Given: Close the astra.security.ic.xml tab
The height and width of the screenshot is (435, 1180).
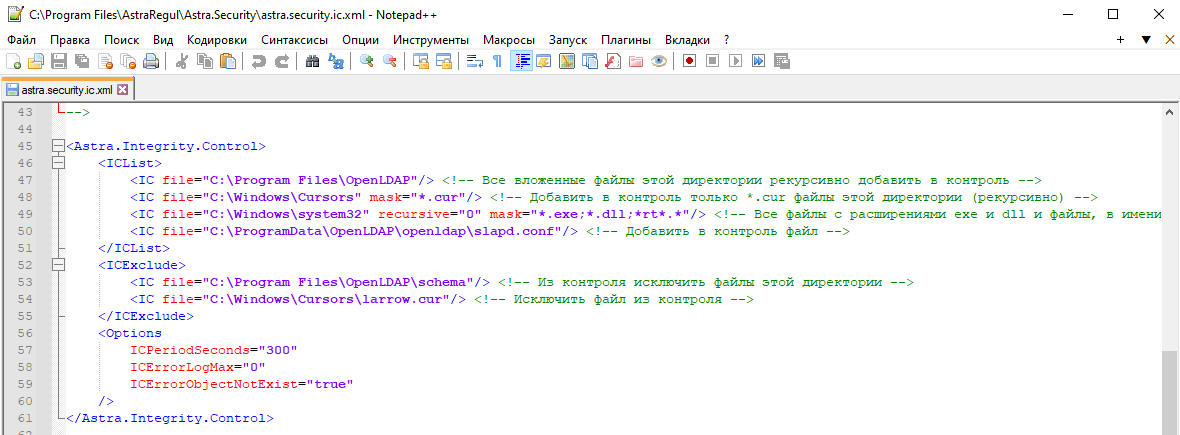Looking at the screenshot, I should (x=124, y=89).
